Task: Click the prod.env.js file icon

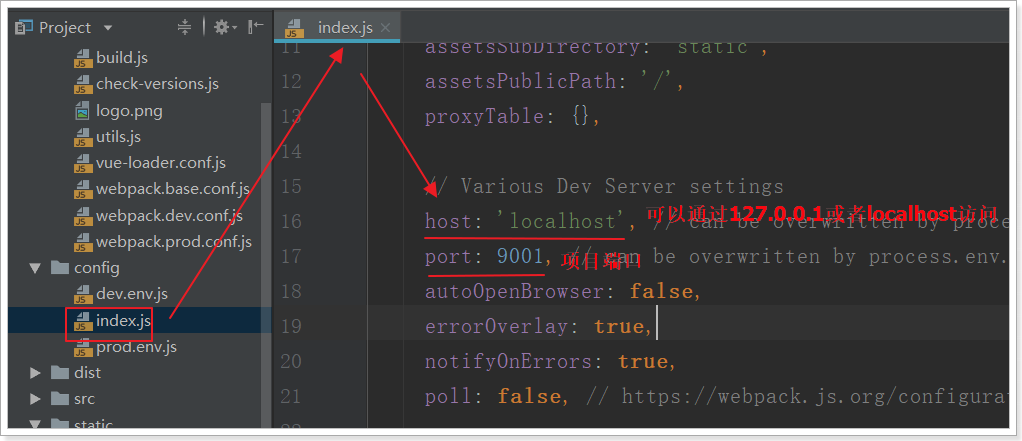Action: [x=83, y=347]
